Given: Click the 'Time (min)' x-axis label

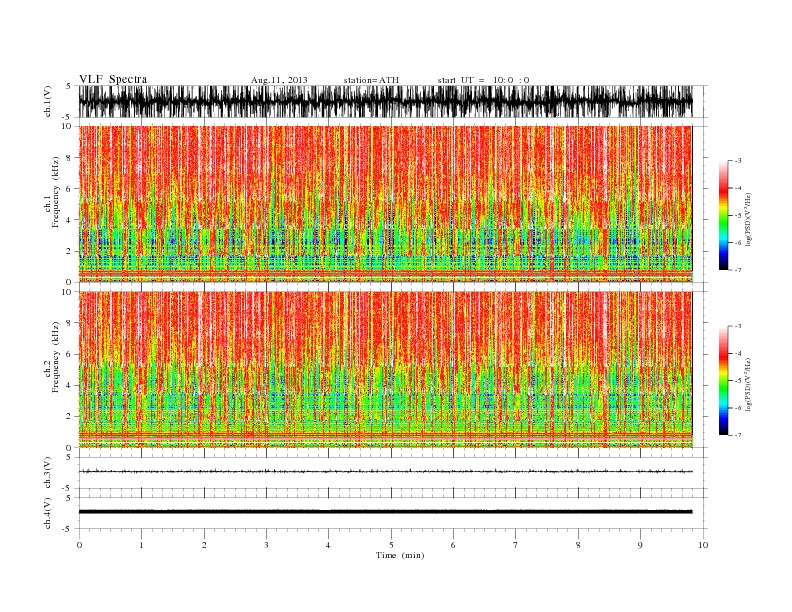Looking at the screenshot, I should [400, 555].
